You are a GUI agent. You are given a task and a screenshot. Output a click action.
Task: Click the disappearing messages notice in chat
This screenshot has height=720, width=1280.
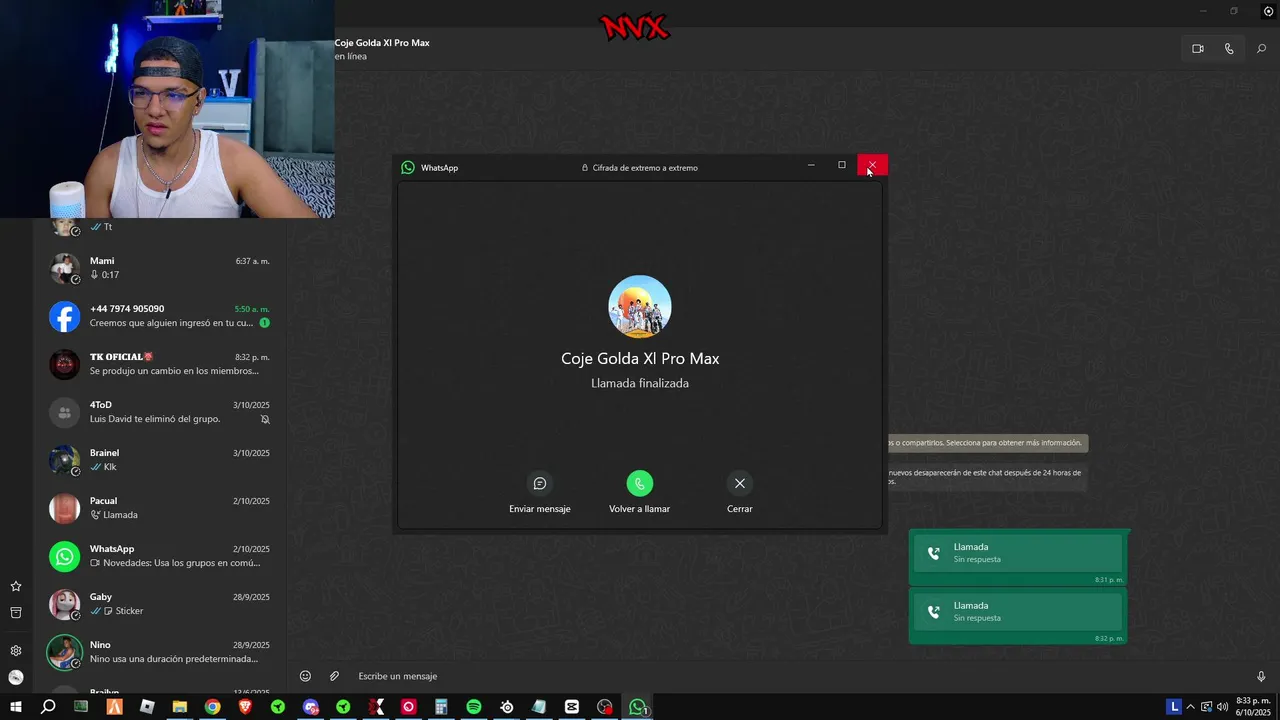[x=985, y=477]
